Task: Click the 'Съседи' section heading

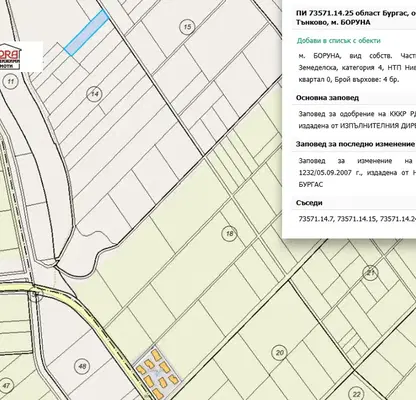Action: coord(309,203)
